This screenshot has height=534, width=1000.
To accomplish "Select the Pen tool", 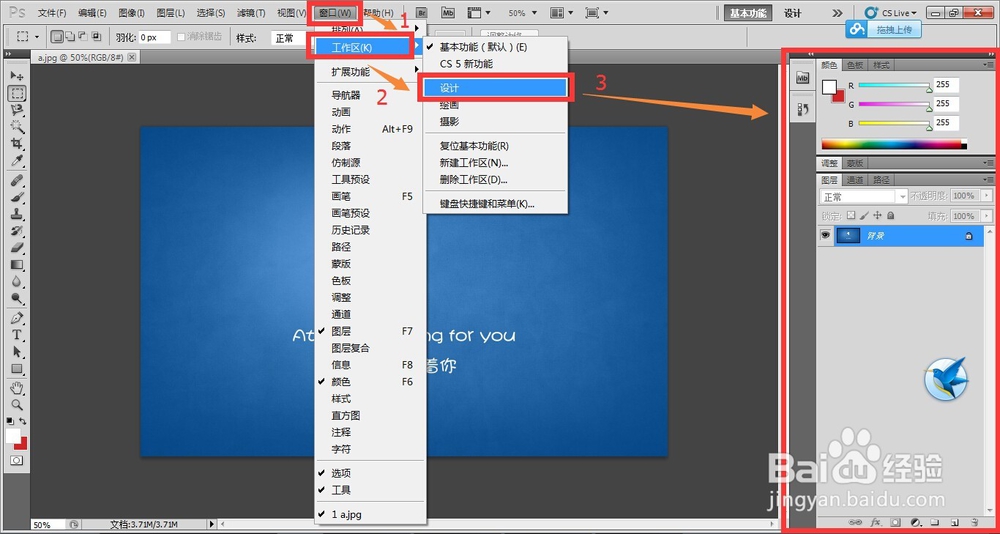I will (x=17, y=318).
